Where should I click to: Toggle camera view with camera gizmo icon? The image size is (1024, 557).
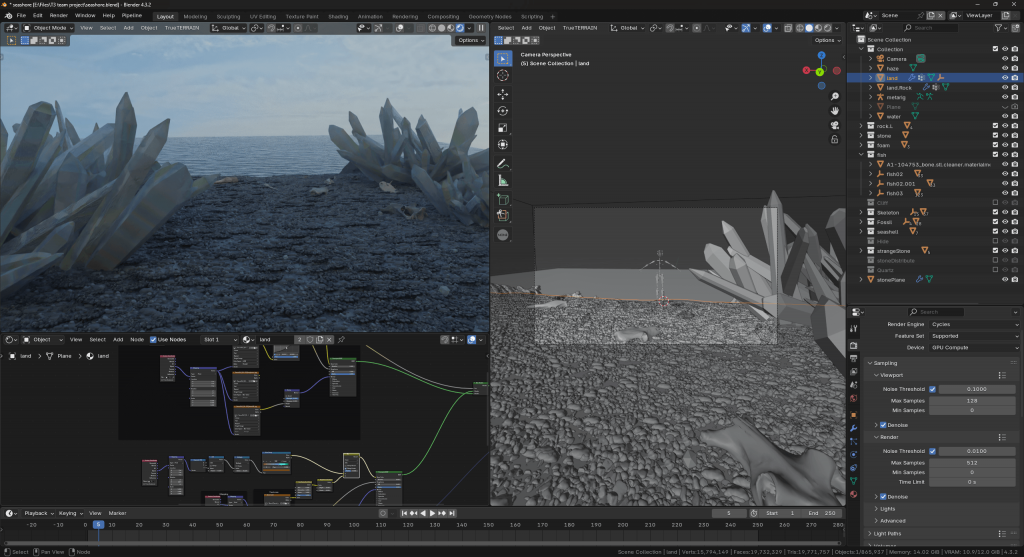(x=834, y=127)
